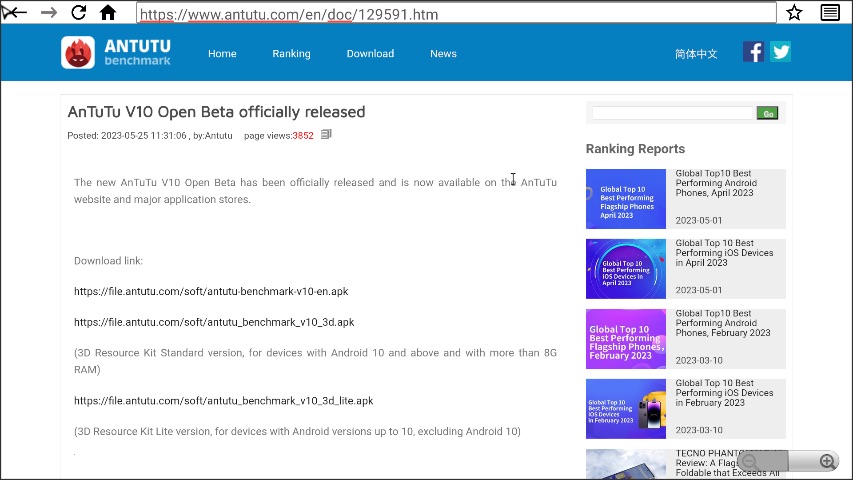Screen dimensions: 853x480
Task: Zoom out with the minus magnifier icon
Action: pos(750,461)
